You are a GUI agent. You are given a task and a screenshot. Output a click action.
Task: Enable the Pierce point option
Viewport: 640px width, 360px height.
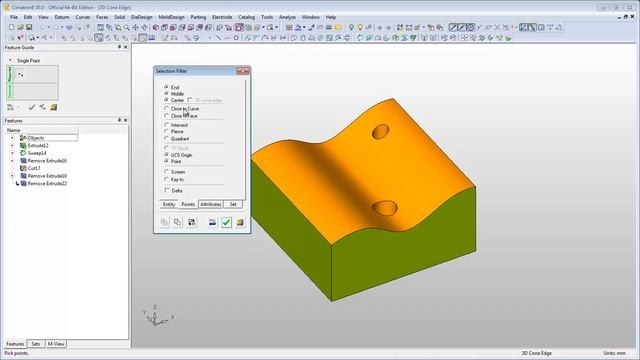(x=167, y=131)
